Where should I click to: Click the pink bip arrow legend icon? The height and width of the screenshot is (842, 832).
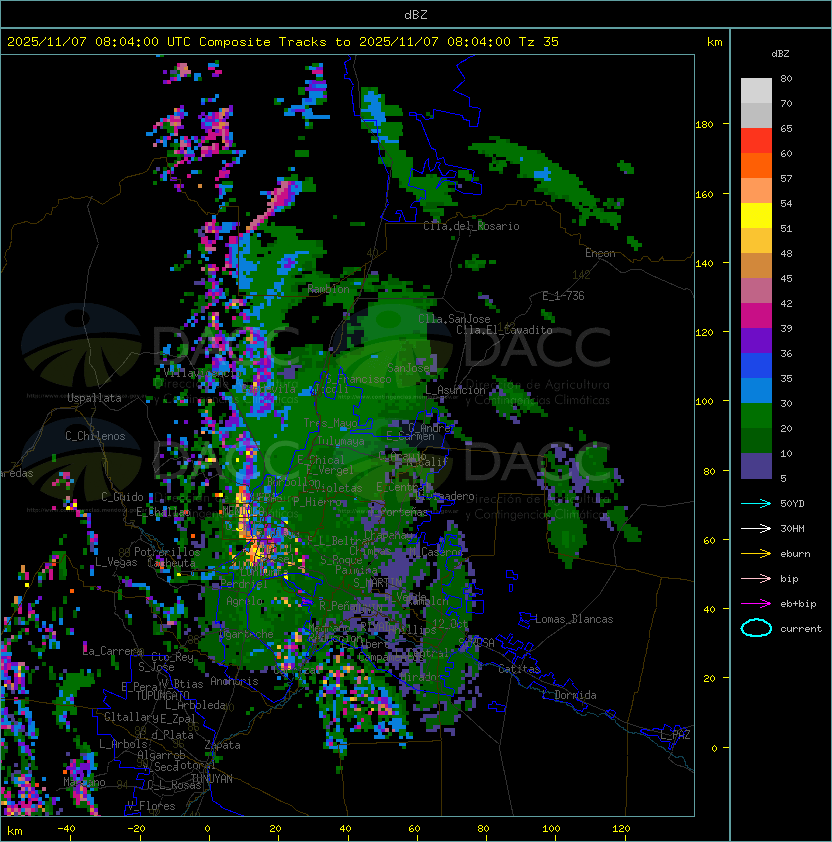pos(756,578)
